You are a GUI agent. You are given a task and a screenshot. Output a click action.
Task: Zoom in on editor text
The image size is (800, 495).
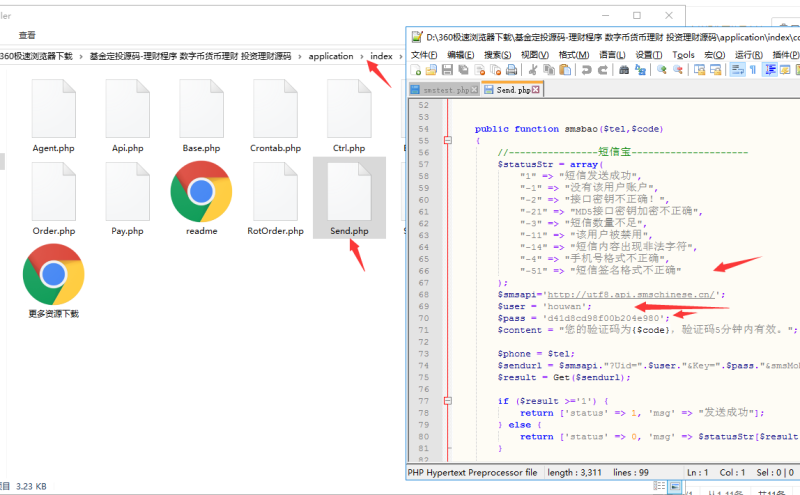click(662, 70)
